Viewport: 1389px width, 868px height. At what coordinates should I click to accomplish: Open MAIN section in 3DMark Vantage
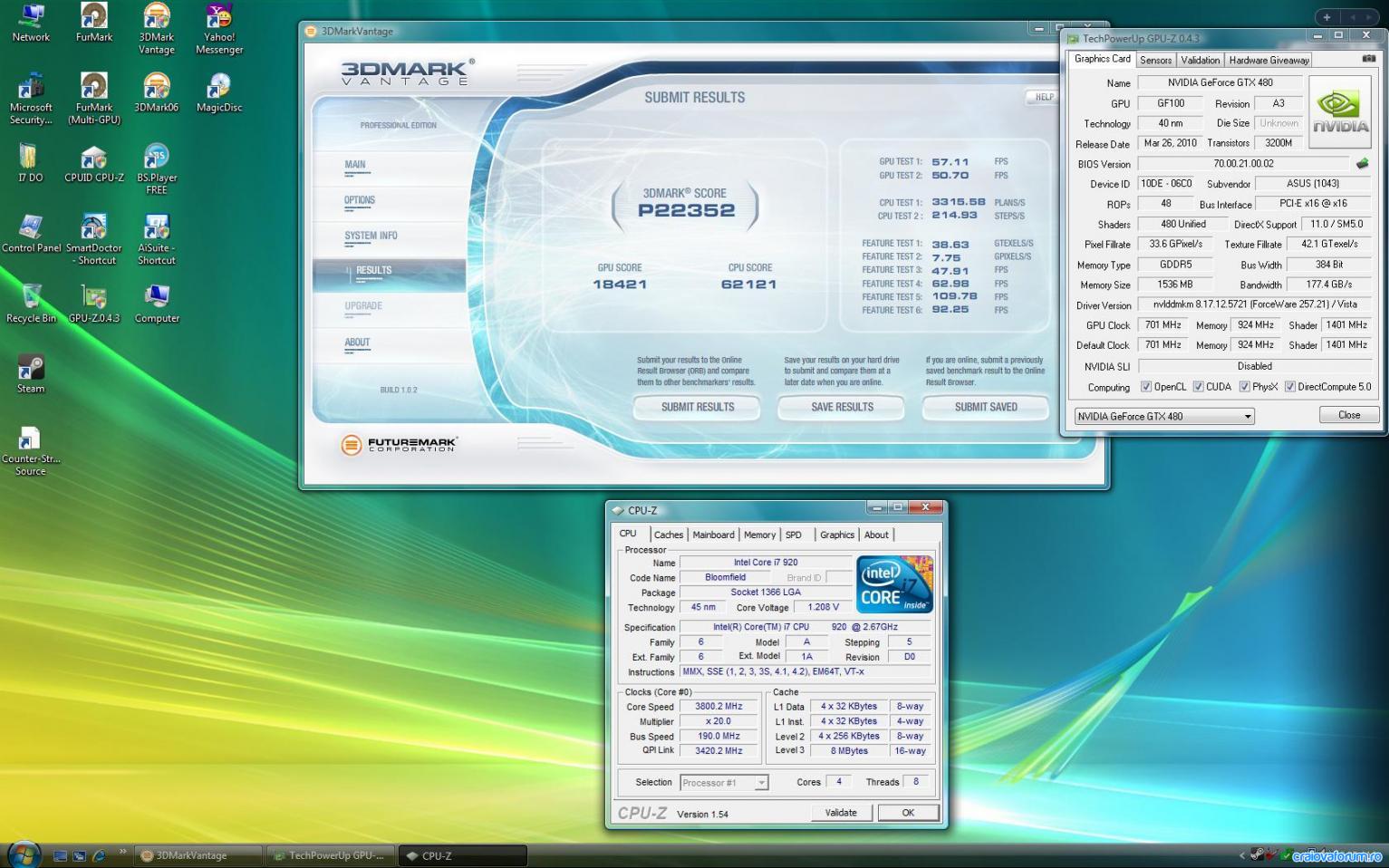[355, 166]
